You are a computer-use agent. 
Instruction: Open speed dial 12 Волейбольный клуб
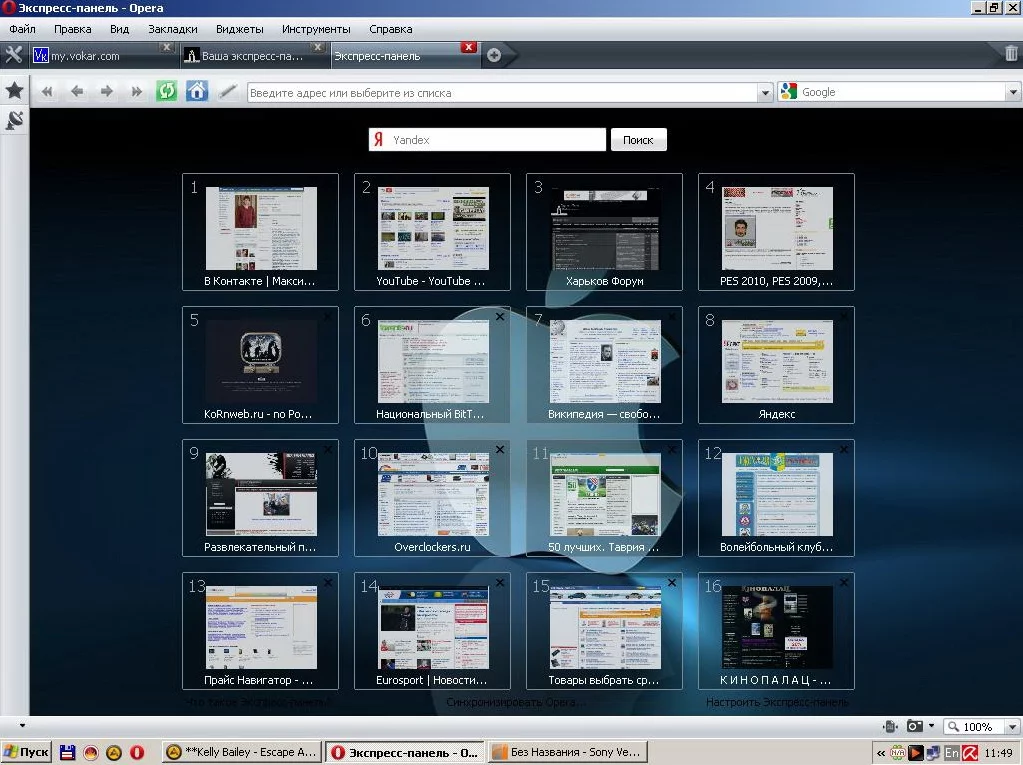776,498
